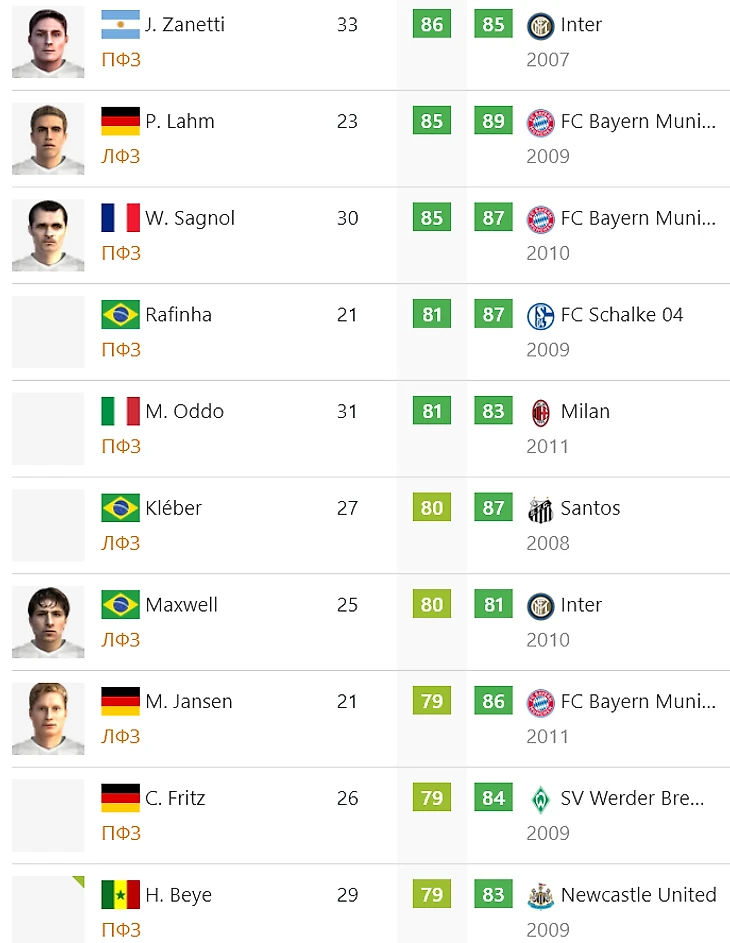
Task: Click J. Zanetti's face thumbnail
Action: tap(48, 42)
